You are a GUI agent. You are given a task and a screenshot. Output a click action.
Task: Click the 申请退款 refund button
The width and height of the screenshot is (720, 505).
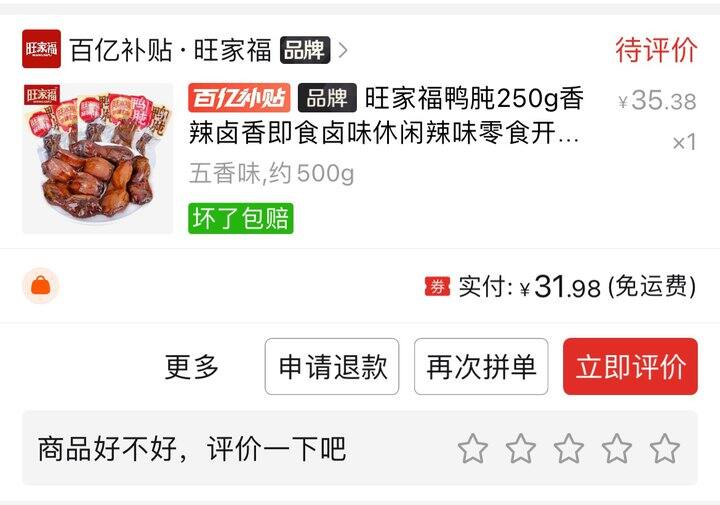click(x=332, y=366)
